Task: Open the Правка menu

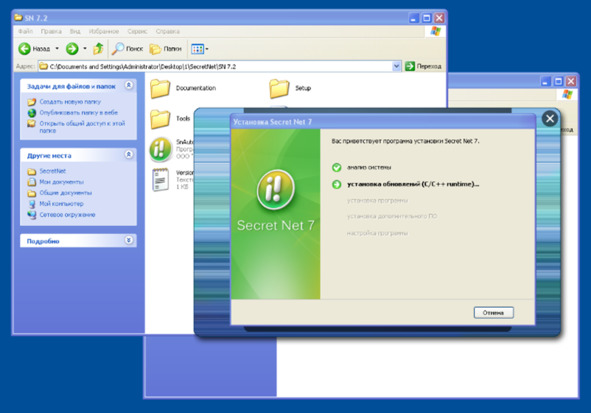Action: point(51,31)
